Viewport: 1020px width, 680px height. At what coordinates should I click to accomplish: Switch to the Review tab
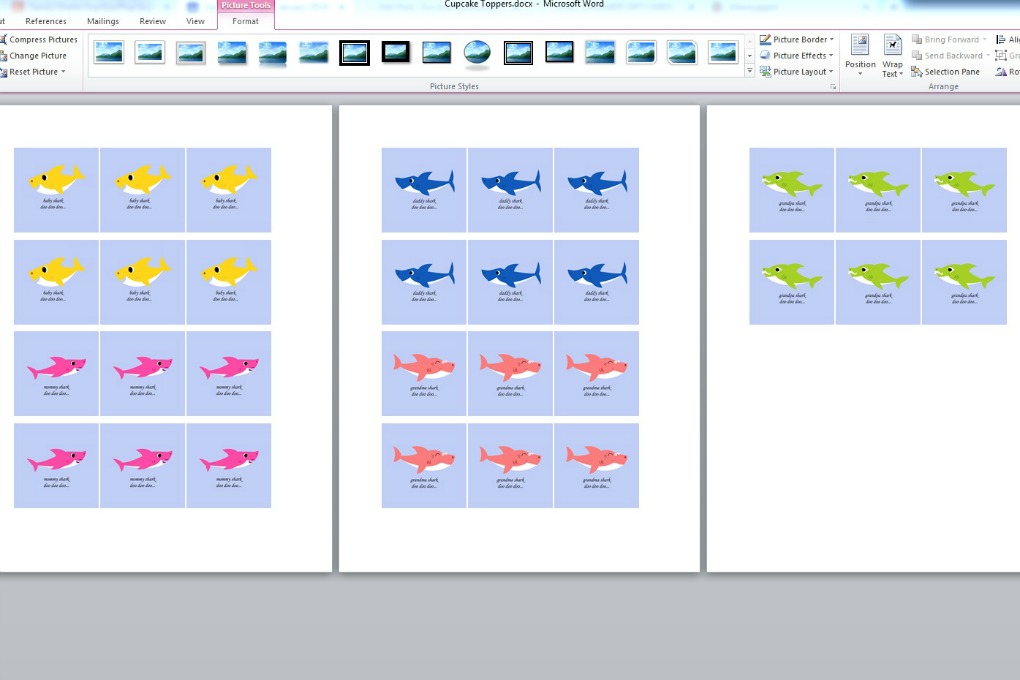pos(152,21)
